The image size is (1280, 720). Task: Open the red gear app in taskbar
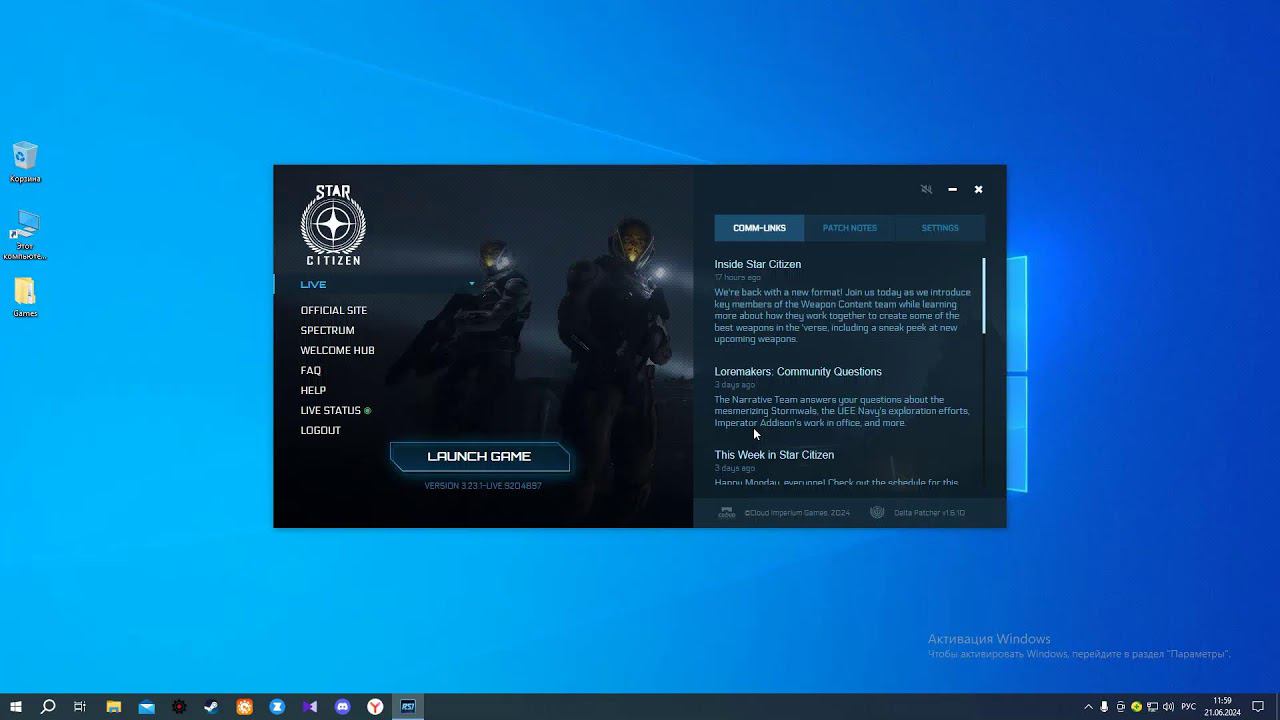coord(179,706)
